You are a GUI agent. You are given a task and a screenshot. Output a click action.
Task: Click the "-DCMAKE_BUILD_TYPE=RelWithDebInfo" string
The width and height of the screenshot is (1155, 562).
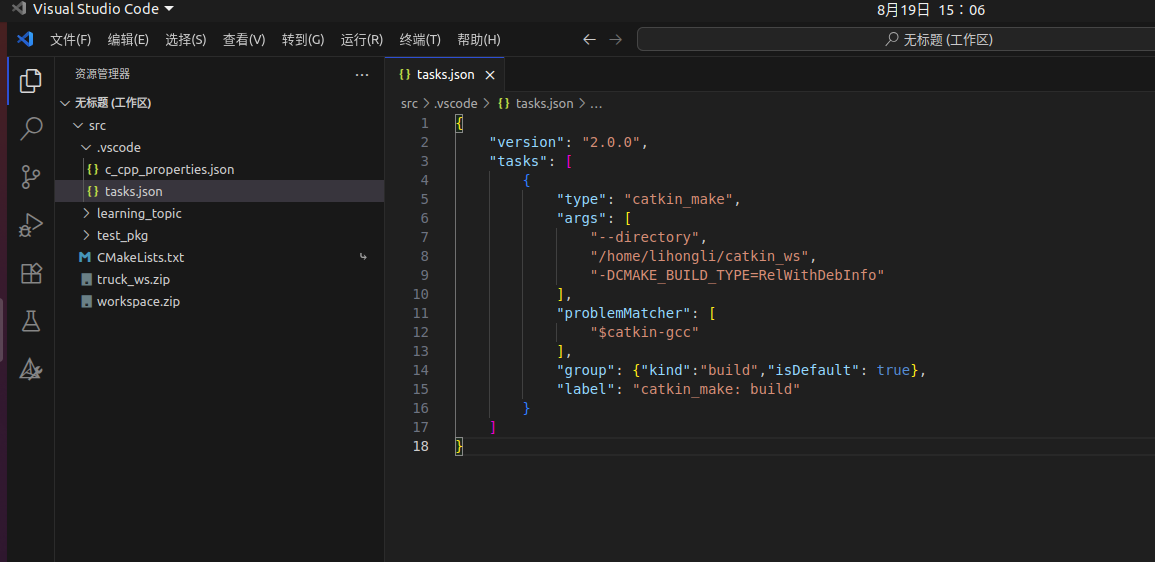[737, 276]
